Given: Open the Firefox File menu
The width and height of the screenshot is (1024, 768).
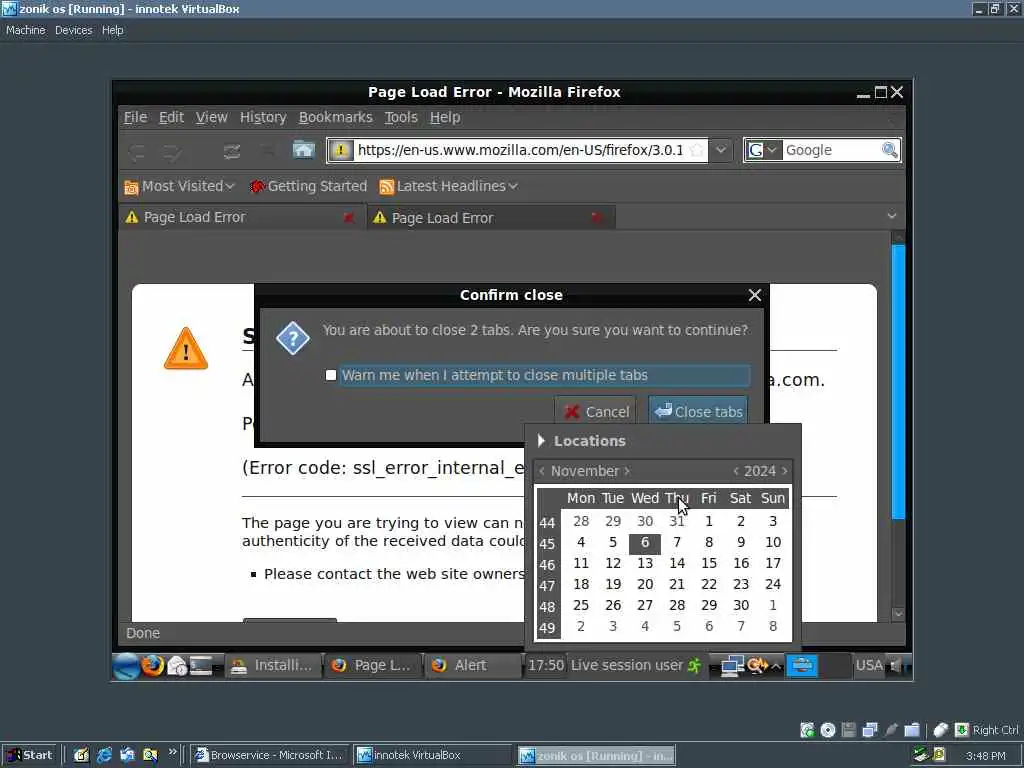Looking at the screenshot, I should tap(135, 118).
